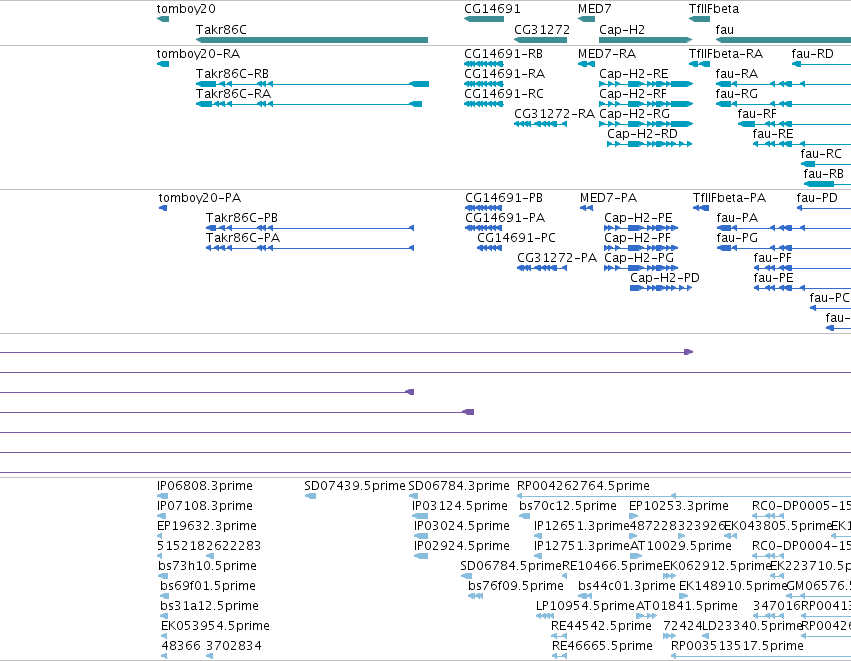Select transcript label tomboy20-RA
This screenshot has height=661, width=851.
coord(198,54)
